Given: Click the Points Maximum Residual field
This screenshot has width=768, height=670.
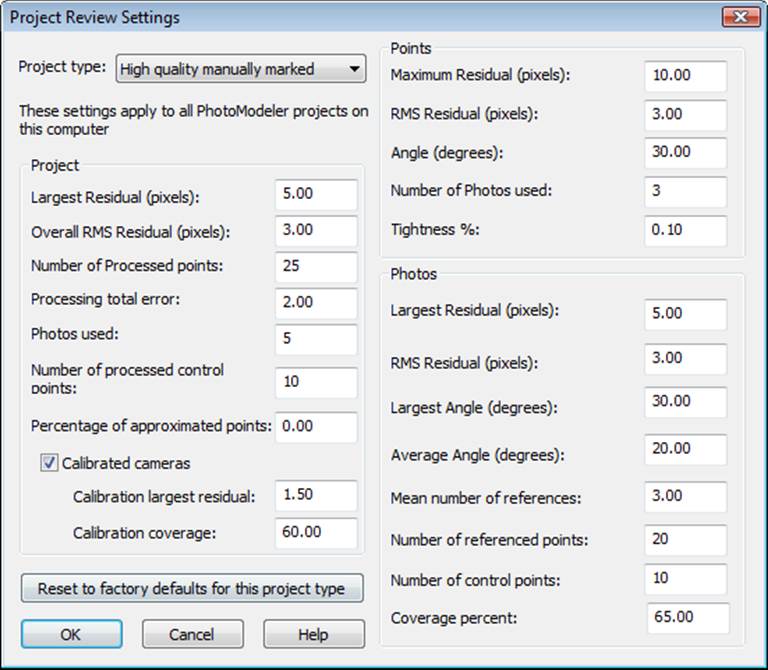Looking at the screenshot, I should (x=686, y=76).
